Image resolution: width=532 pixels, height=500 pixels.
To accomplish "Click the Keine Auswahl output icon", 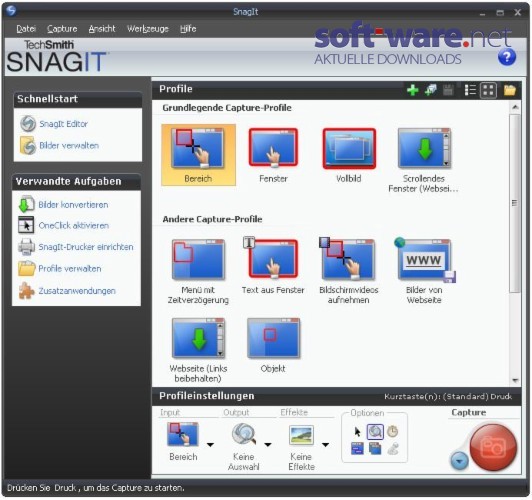I will coord(244,434).
